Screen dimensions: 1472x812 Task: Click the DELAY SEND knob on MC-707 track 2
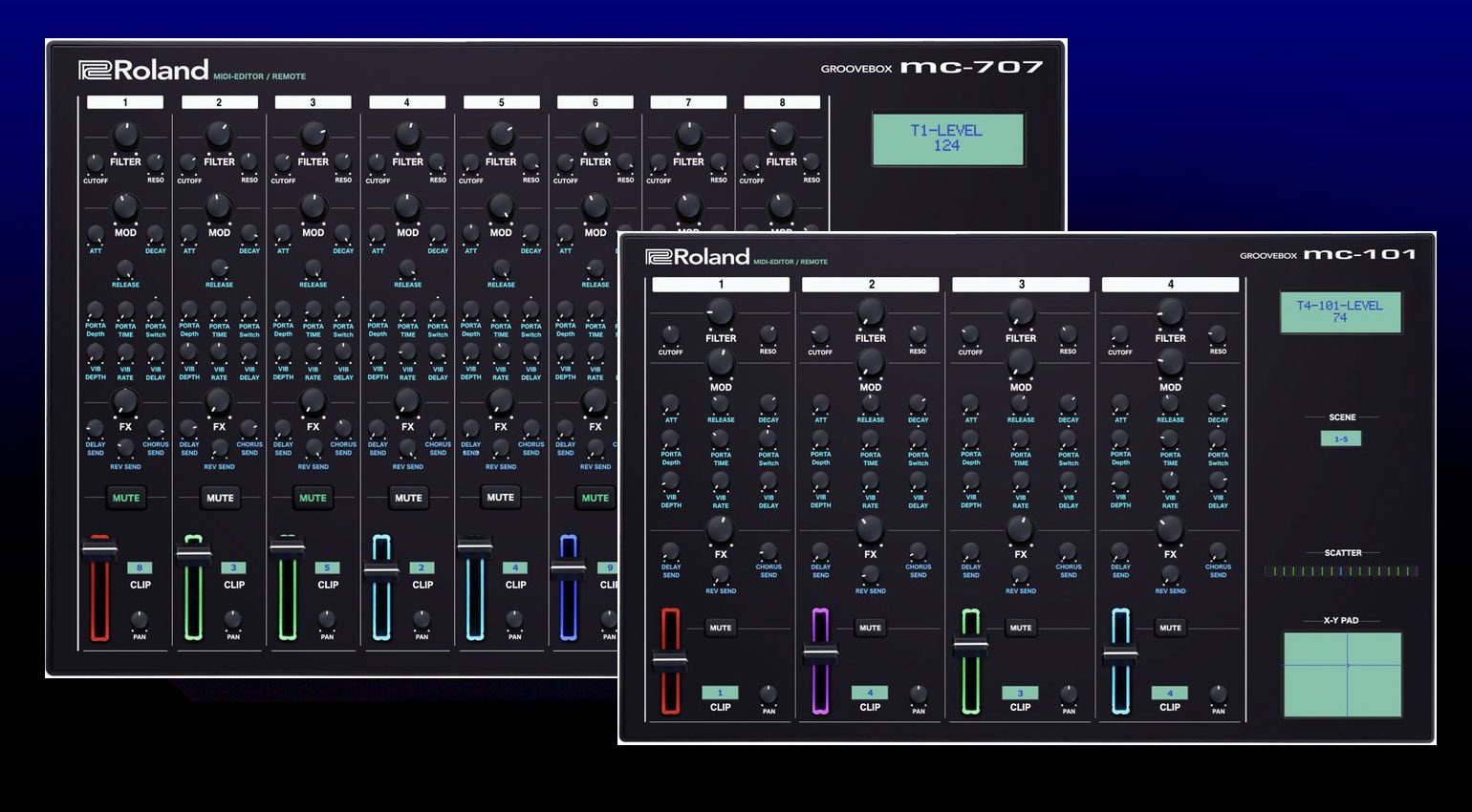[189, 429]
